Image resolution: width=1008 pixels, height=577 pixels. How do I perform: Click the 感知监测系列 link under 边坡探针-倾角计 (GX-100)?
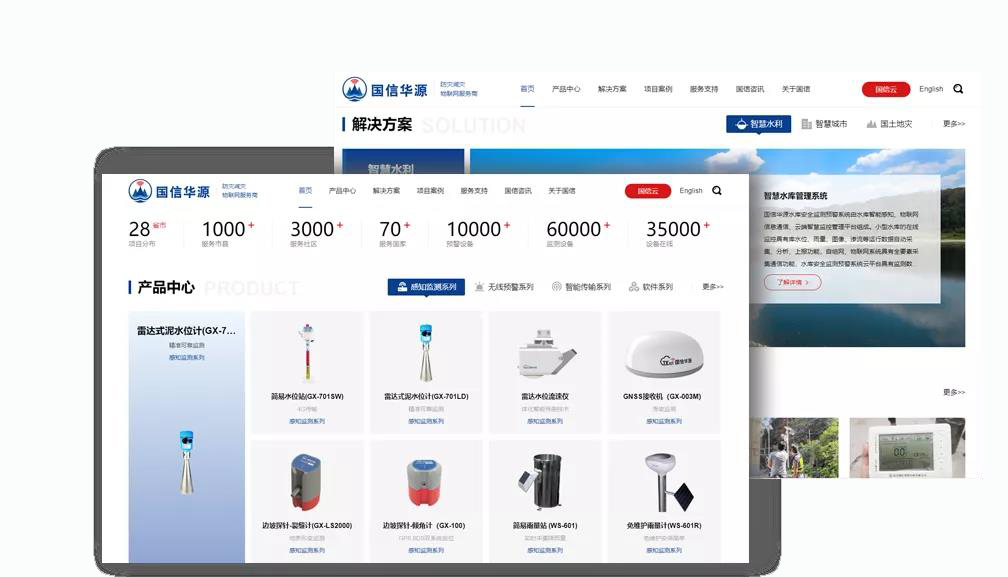pos(426,551)
